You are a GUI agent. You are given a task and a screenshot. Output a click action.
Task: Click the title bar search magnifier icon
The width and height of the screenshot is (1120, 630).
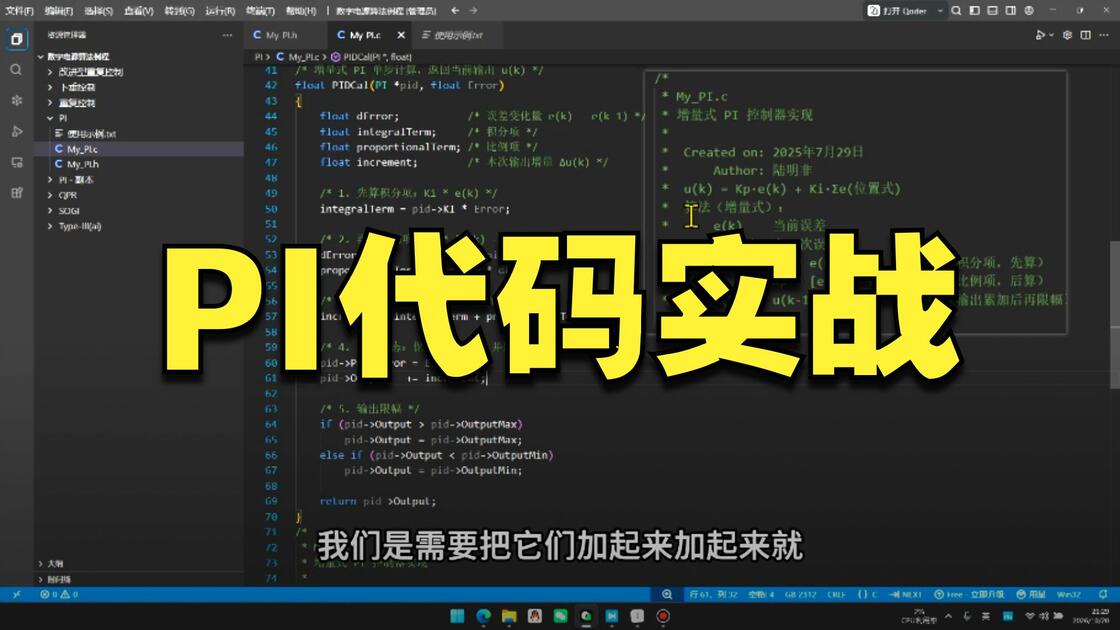(x=956, y=11)
